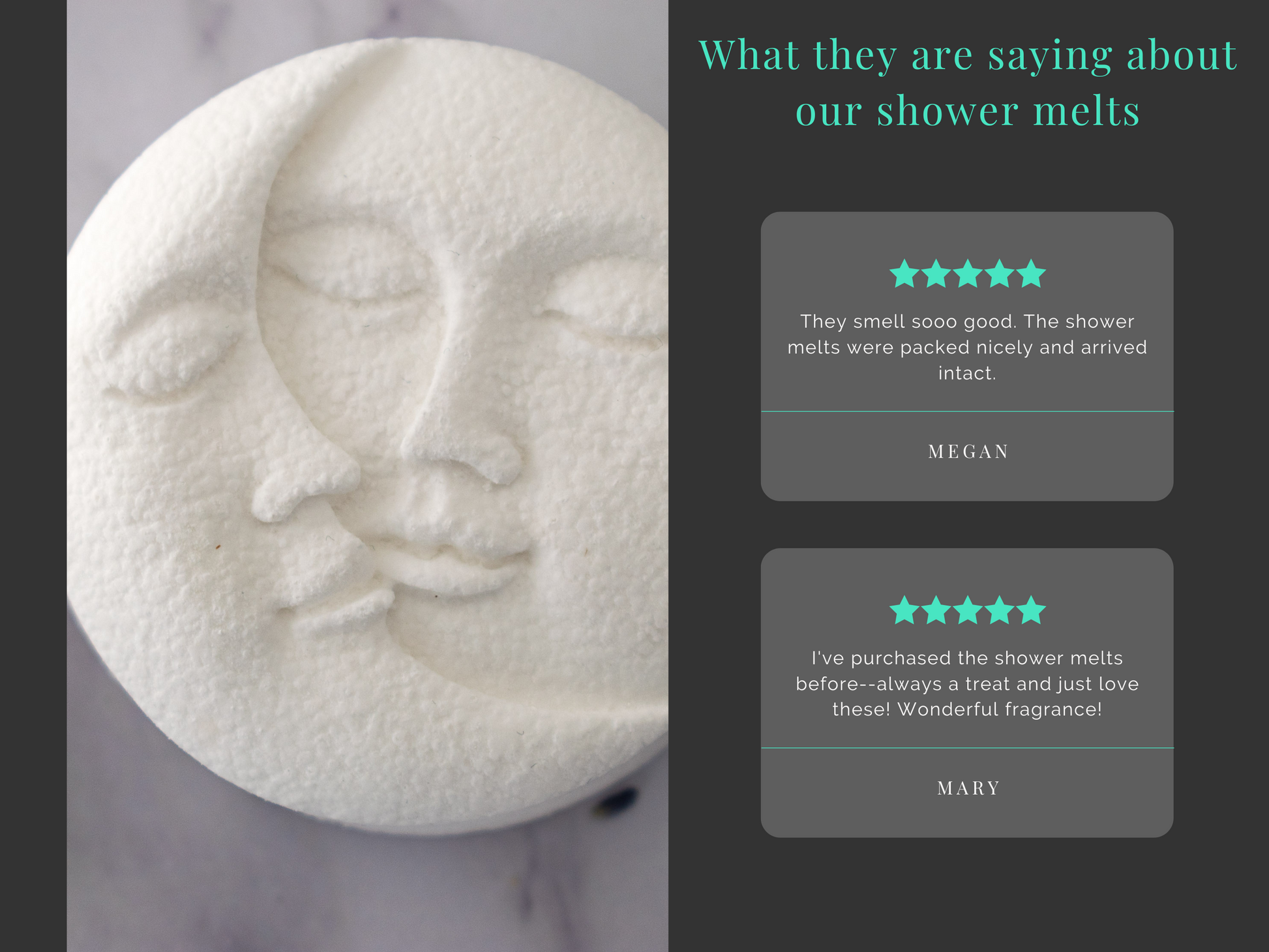Image resolution: width=1269 pixels, height=952 pixels.
Task: Click the last star in Mary's rating
Action: (1031, 610)
